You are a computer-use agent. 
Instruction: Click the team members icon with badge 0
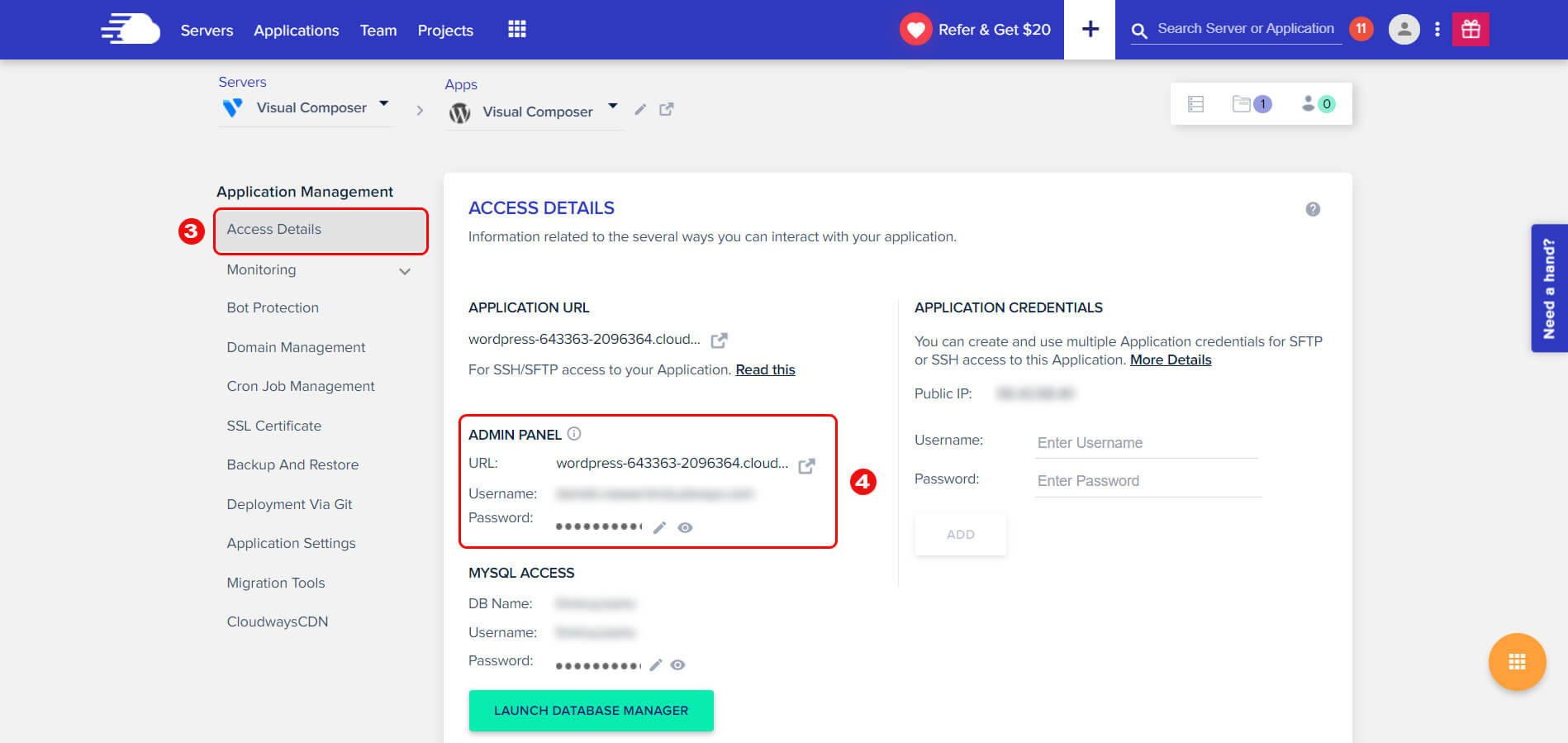(x=1318, y=104)
